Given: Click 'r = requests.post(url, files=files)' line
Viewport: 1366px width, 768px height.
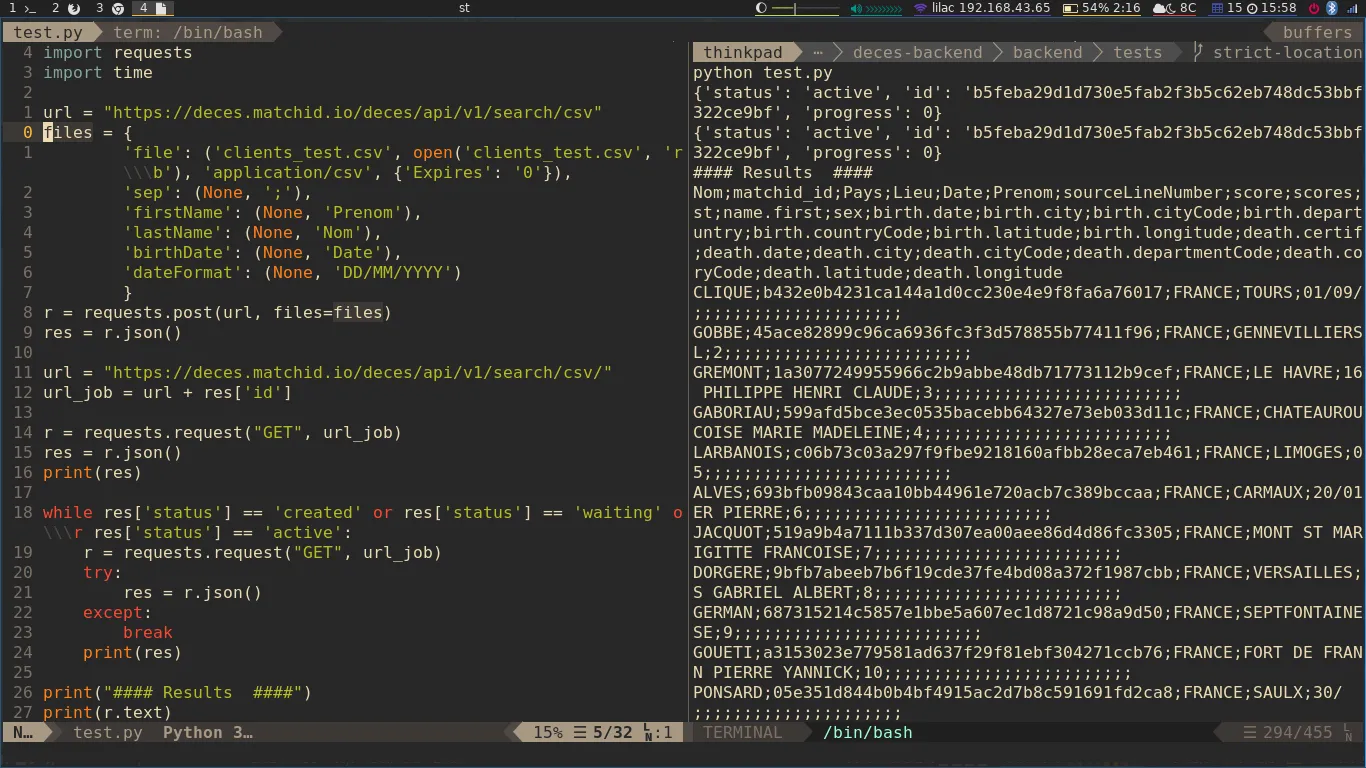Looking at the screenshot, I should pos(217,312).
